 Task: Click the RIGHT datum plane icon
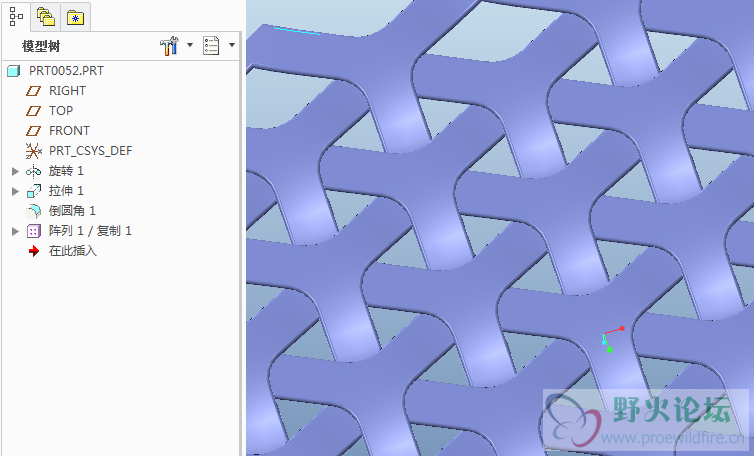[33, 91]
